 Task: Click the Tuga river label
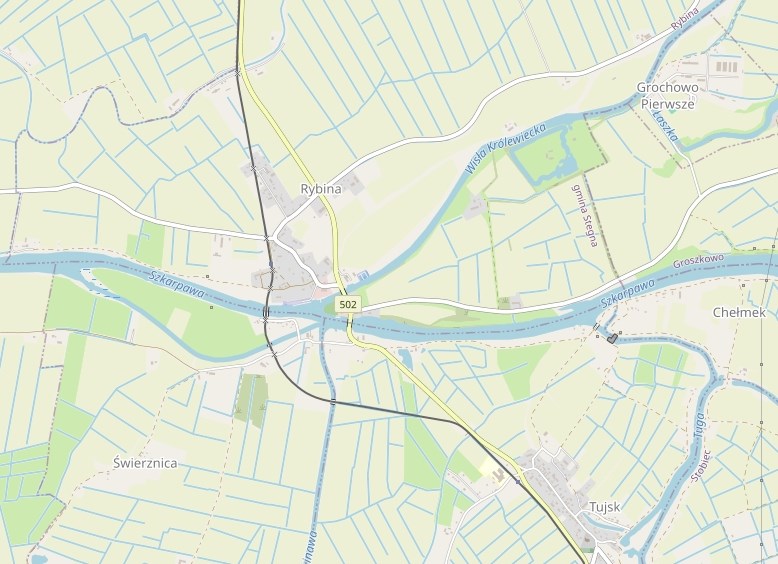[x=699, y=425]
